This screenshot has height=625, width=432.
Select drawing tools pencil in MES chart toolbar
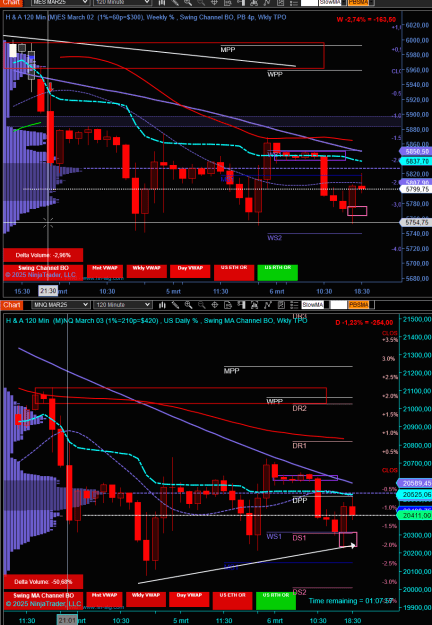coord(175,2)
